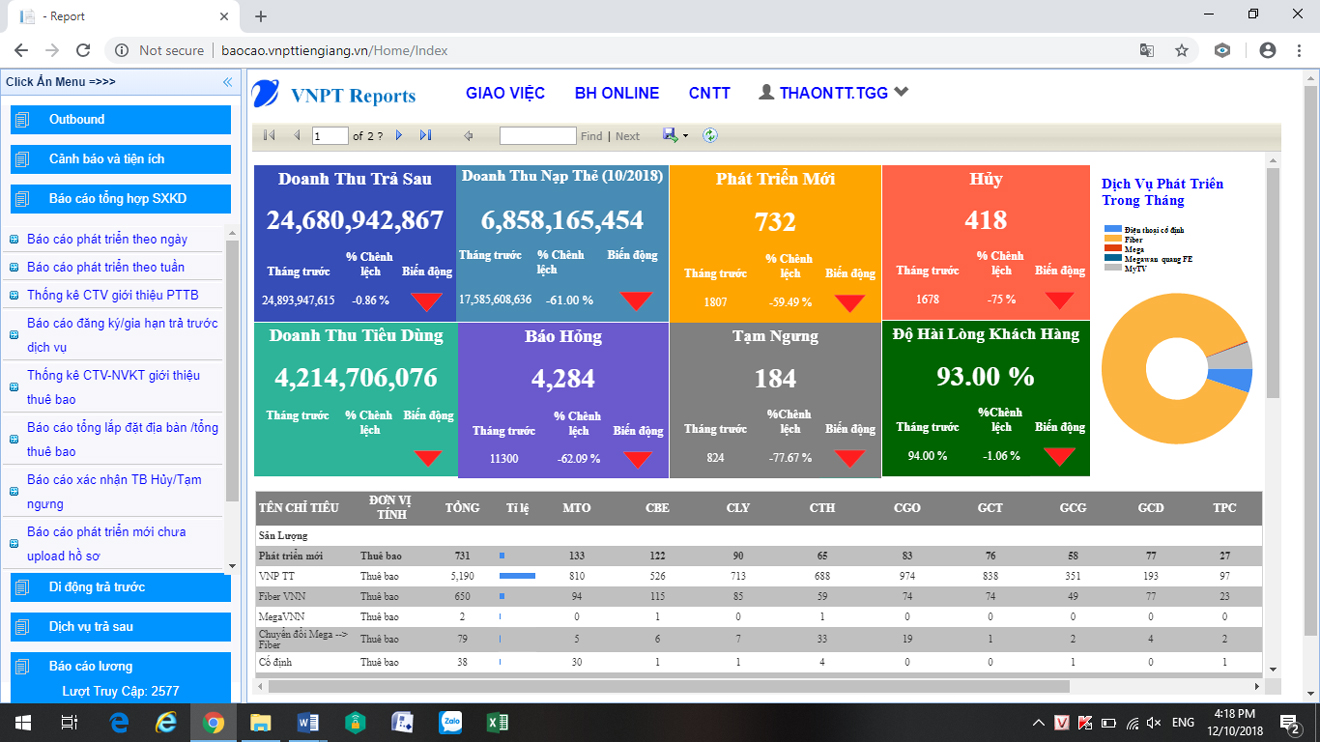Click the export save disk icon
The width and height of the screenshot is (1320, 742).
(670, 135)
